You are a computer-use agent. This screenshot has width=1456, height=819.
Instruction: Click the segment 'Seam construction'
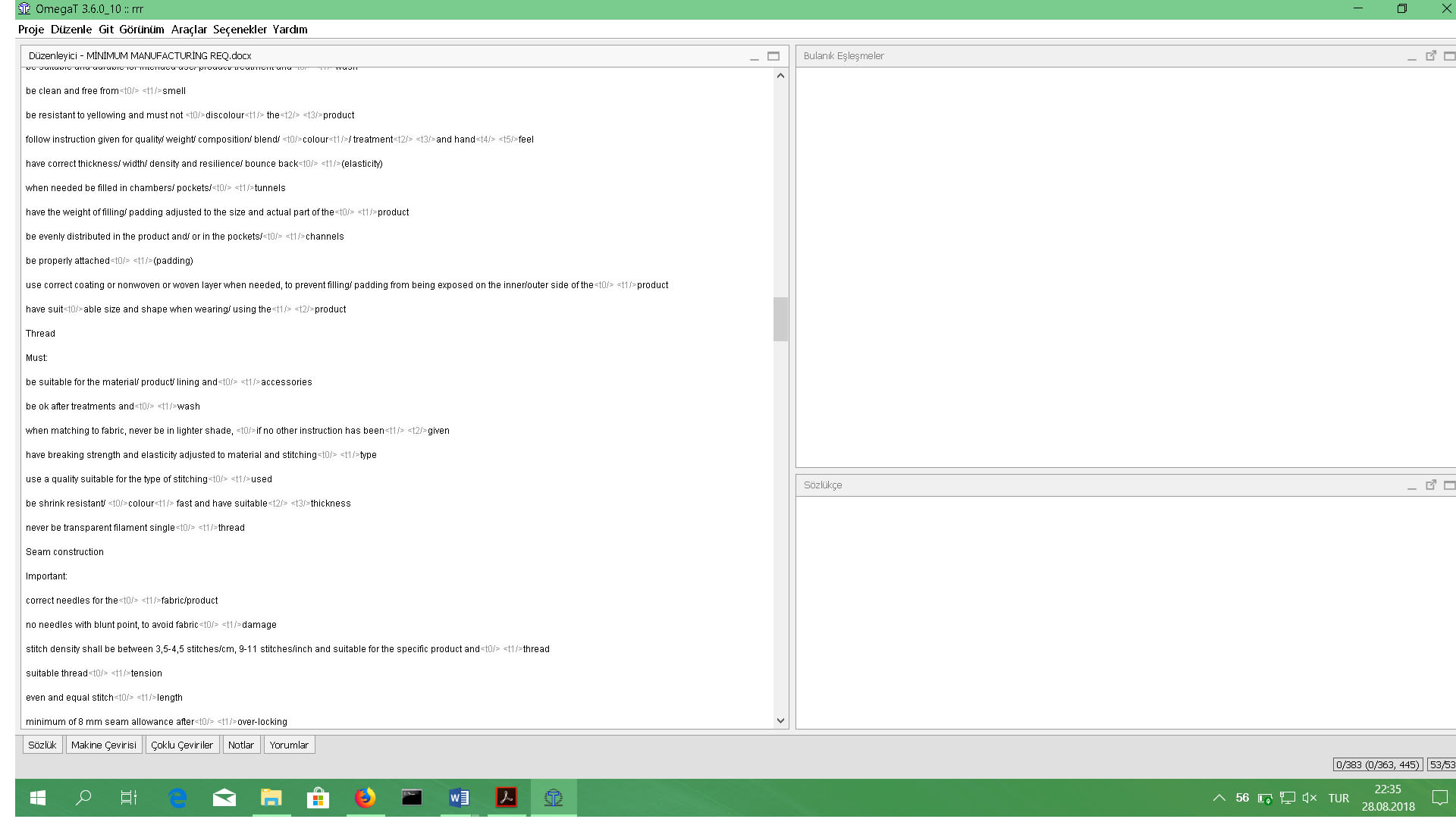(x=64, y=552)
